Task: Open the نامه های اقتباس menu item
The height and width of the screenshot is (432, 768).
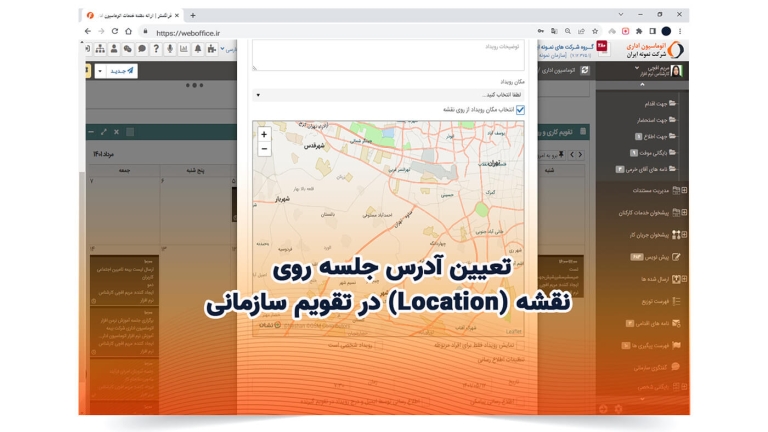Action: pyautogui.click(x=653, y=323)
